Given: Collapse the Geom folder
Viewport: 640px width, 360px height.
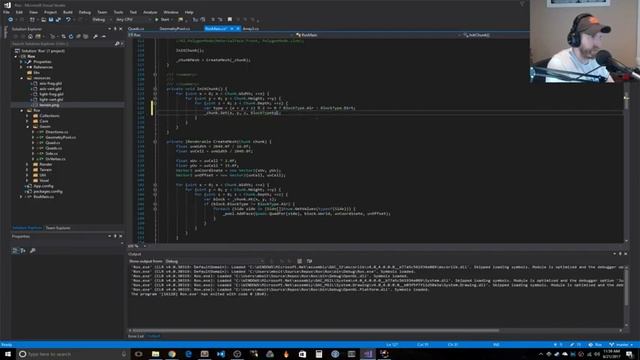Looking at the screenshot, I should pyautogui.click(x=27, y=127).
